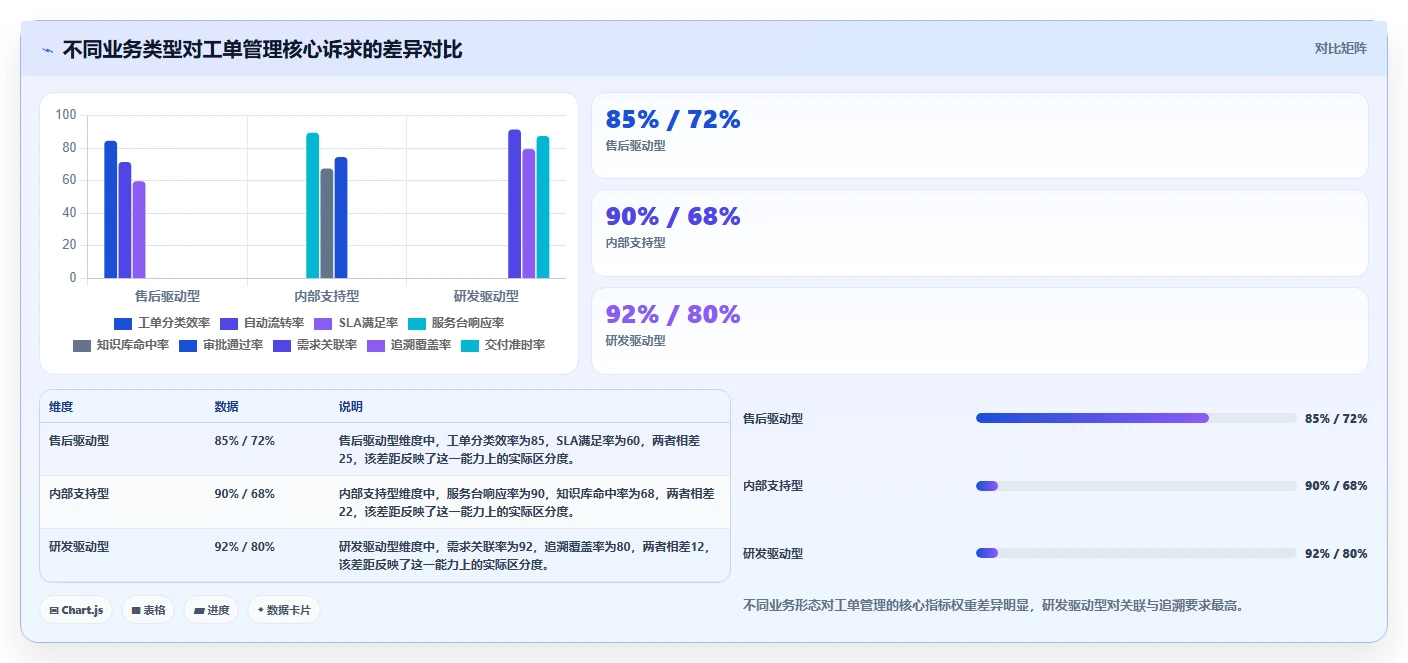Toggle the 知识库命中率 legend item

121,345
